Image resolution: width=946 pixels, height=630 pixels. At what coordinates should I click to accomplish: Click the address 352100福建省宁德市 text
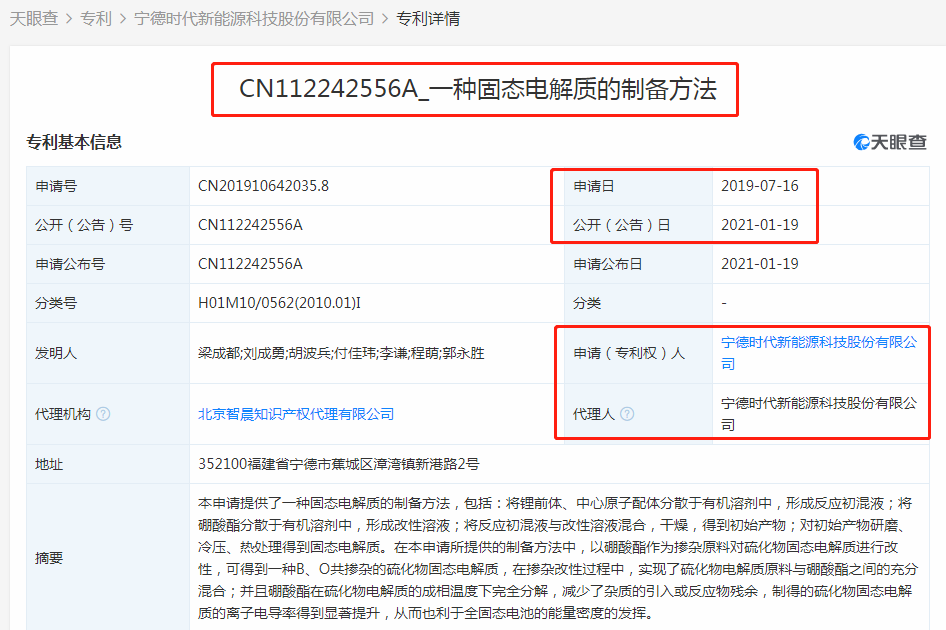(x=339, y=464)
